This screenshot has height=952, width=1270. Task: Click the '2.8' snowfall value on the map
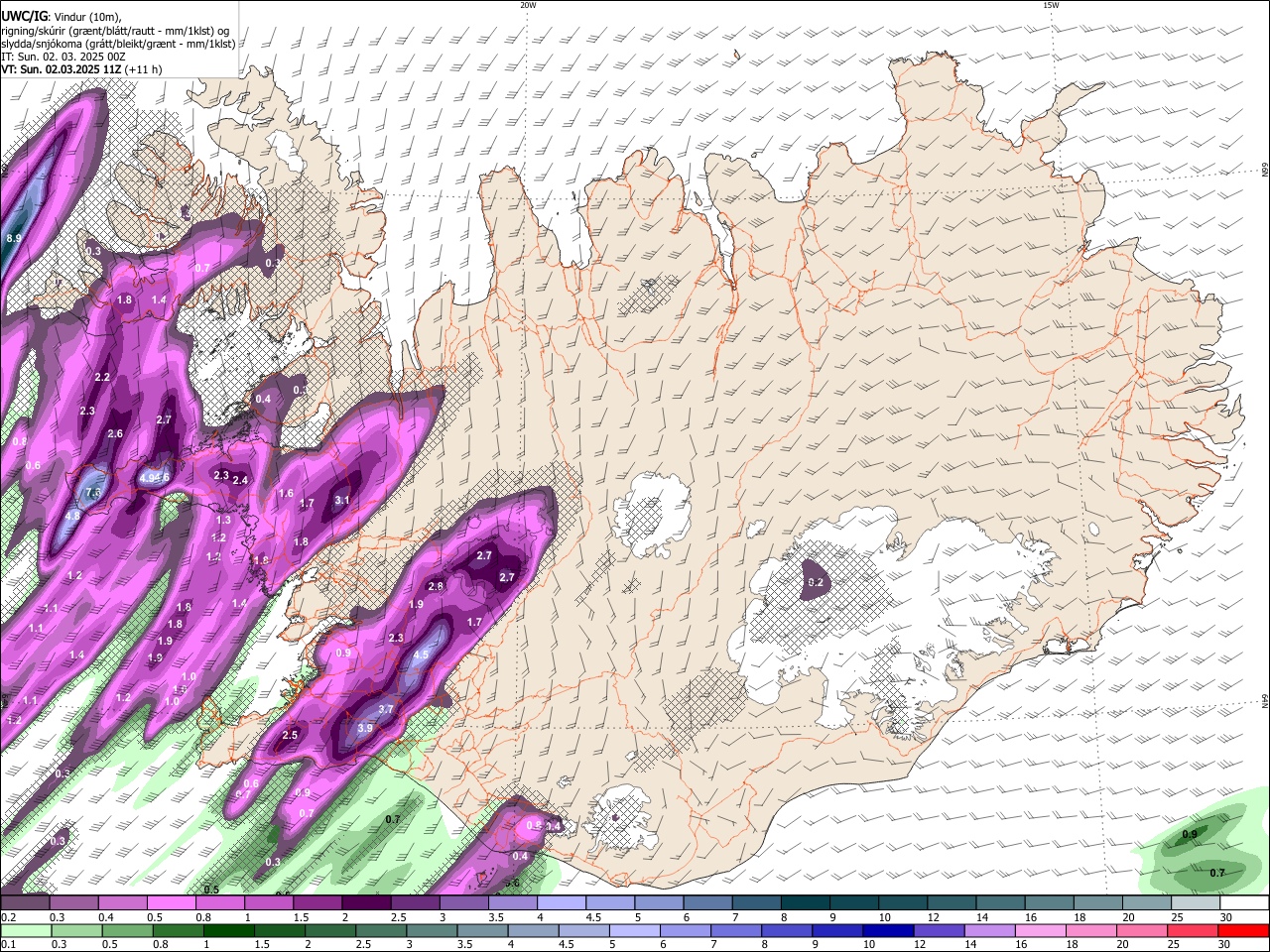tap(436, 586)
